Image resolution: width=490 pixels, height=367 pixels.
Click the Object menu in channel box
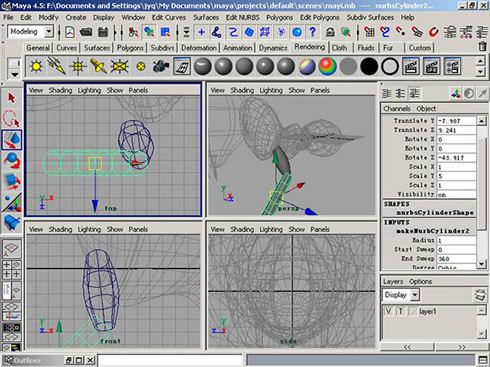[x=426, y=109]
